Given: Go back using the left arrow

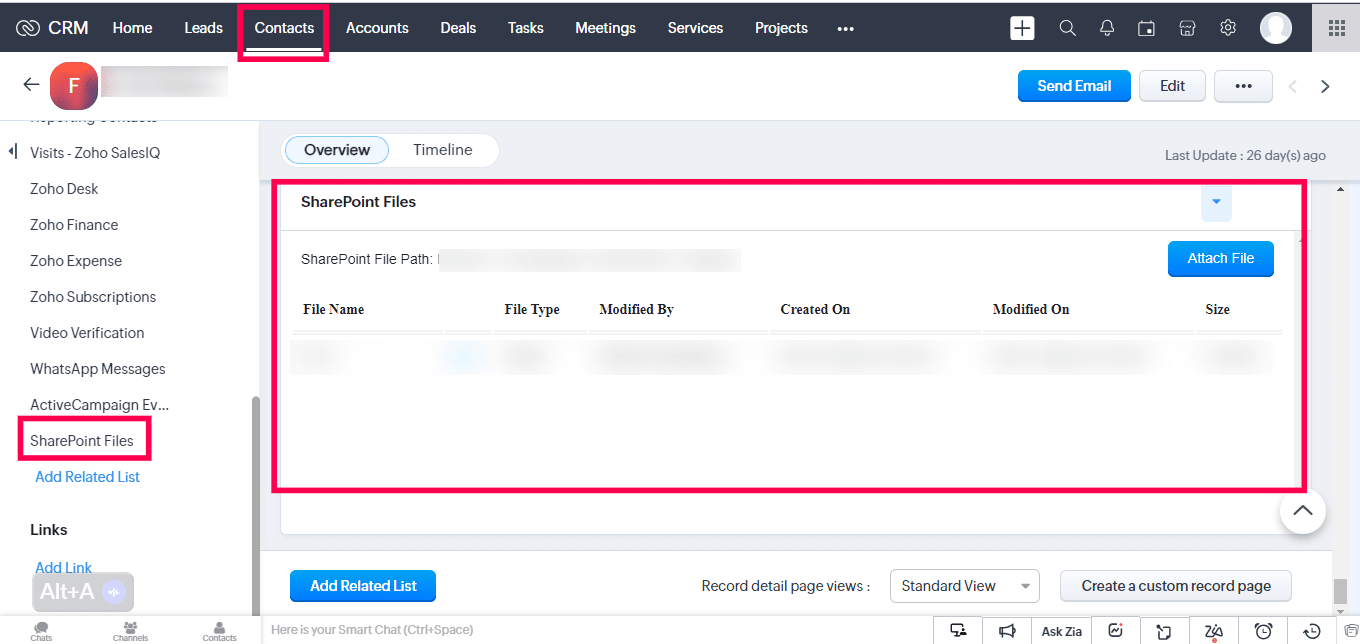Looking at the screenshot, I should point(31,85).
